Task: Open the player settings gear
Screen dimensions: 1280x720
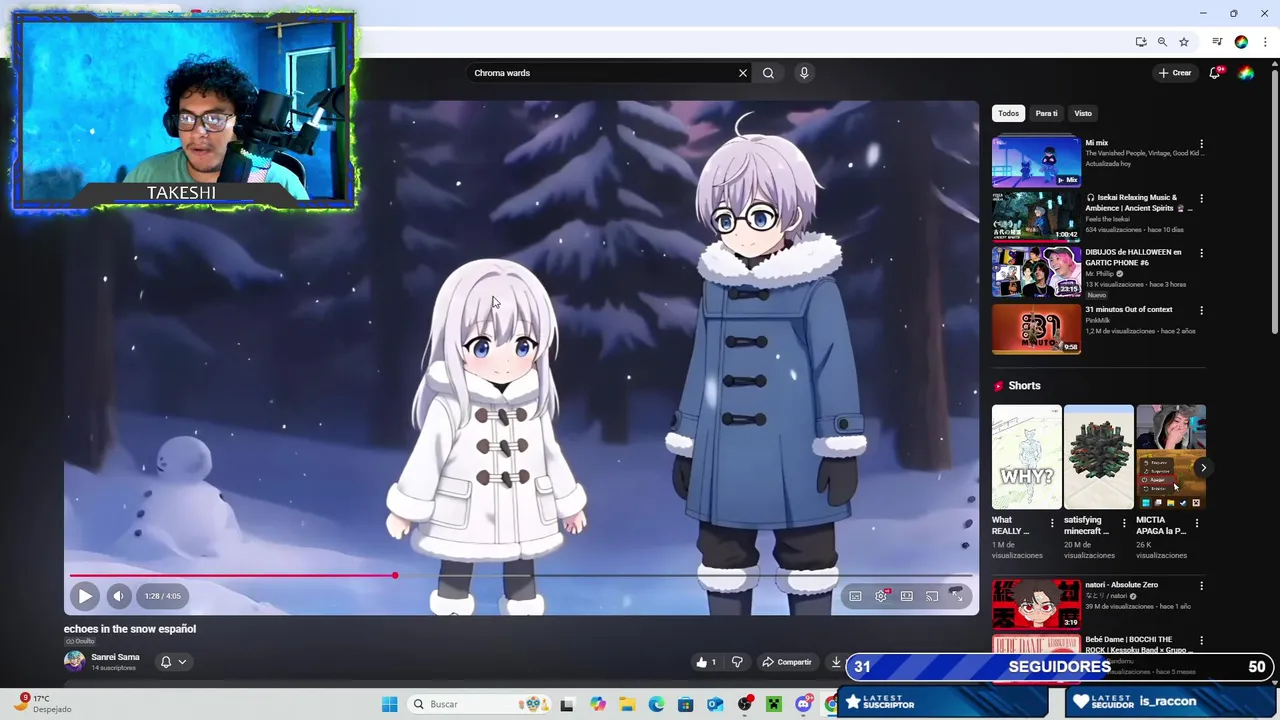Action: point(881,596)
